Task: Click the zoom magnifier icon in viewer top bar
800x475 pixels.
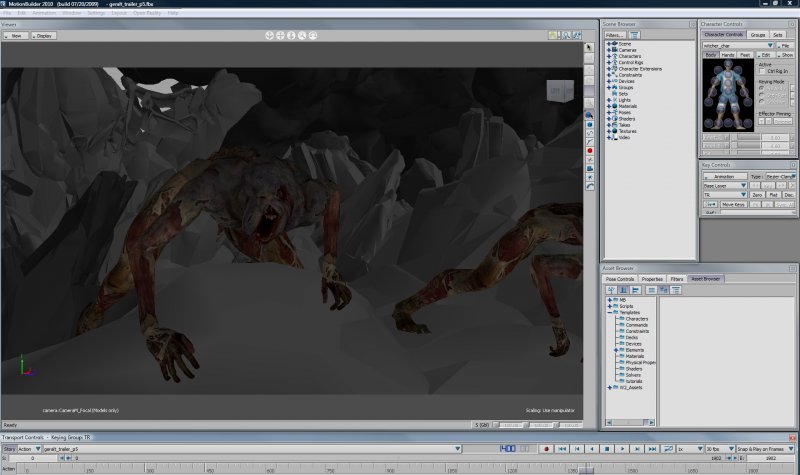Action: click(302, 36)
